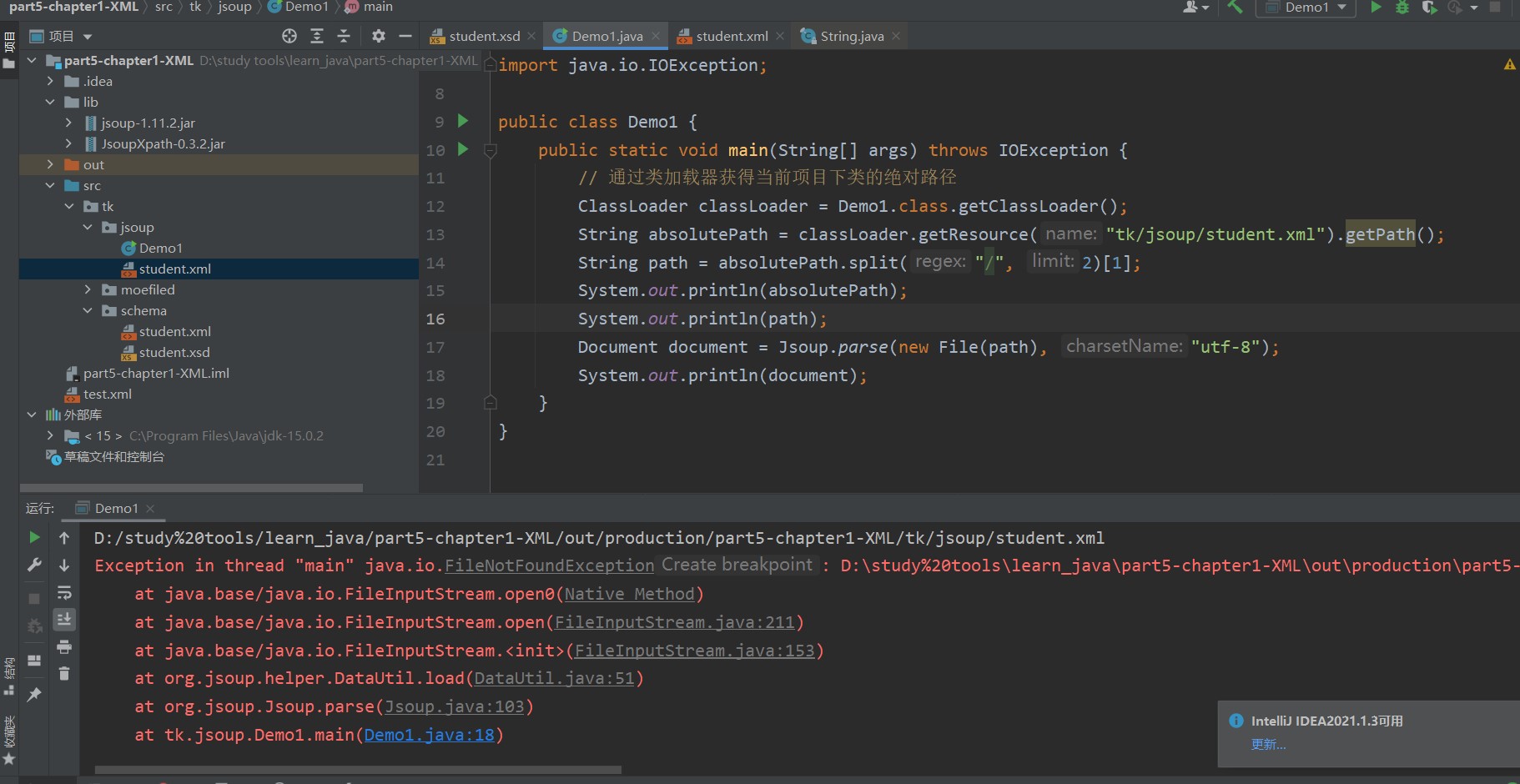Image resolution: width=1520 pixels, height=784 pixels.
Task: Run Demo1 with coverage
Action: (1429, 7)
